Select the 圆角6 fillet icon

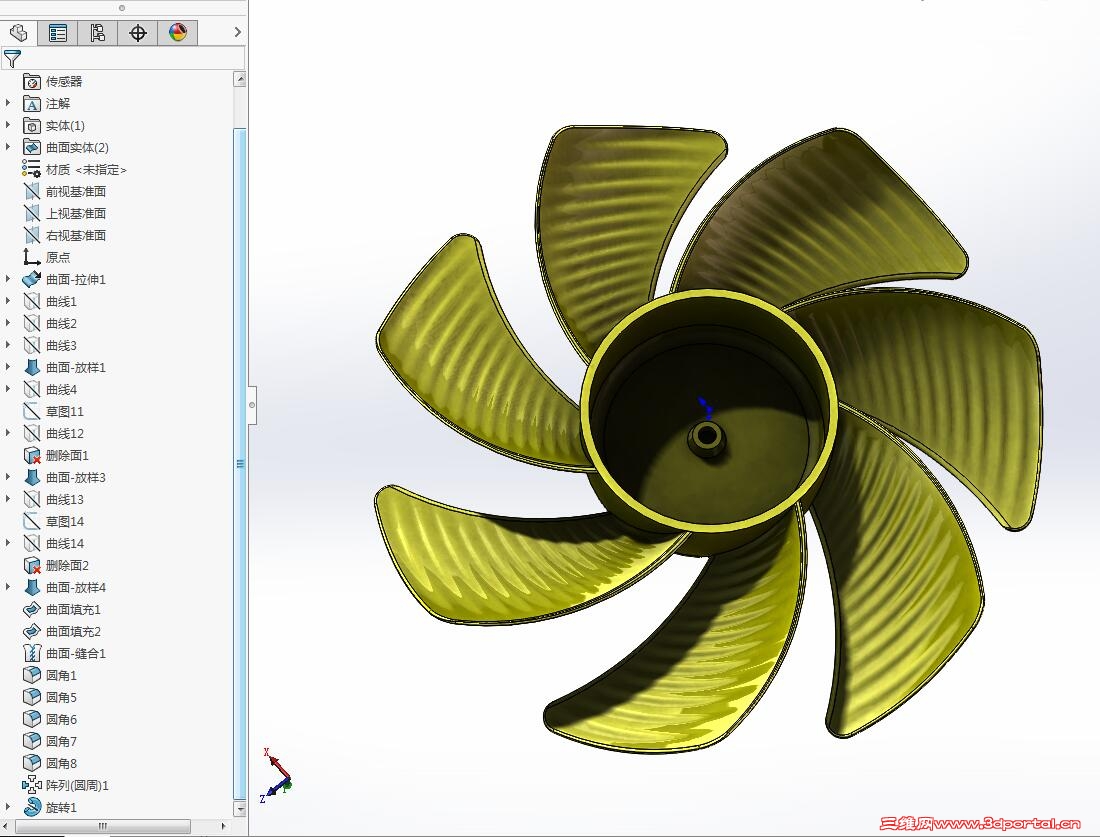point(32,719)
